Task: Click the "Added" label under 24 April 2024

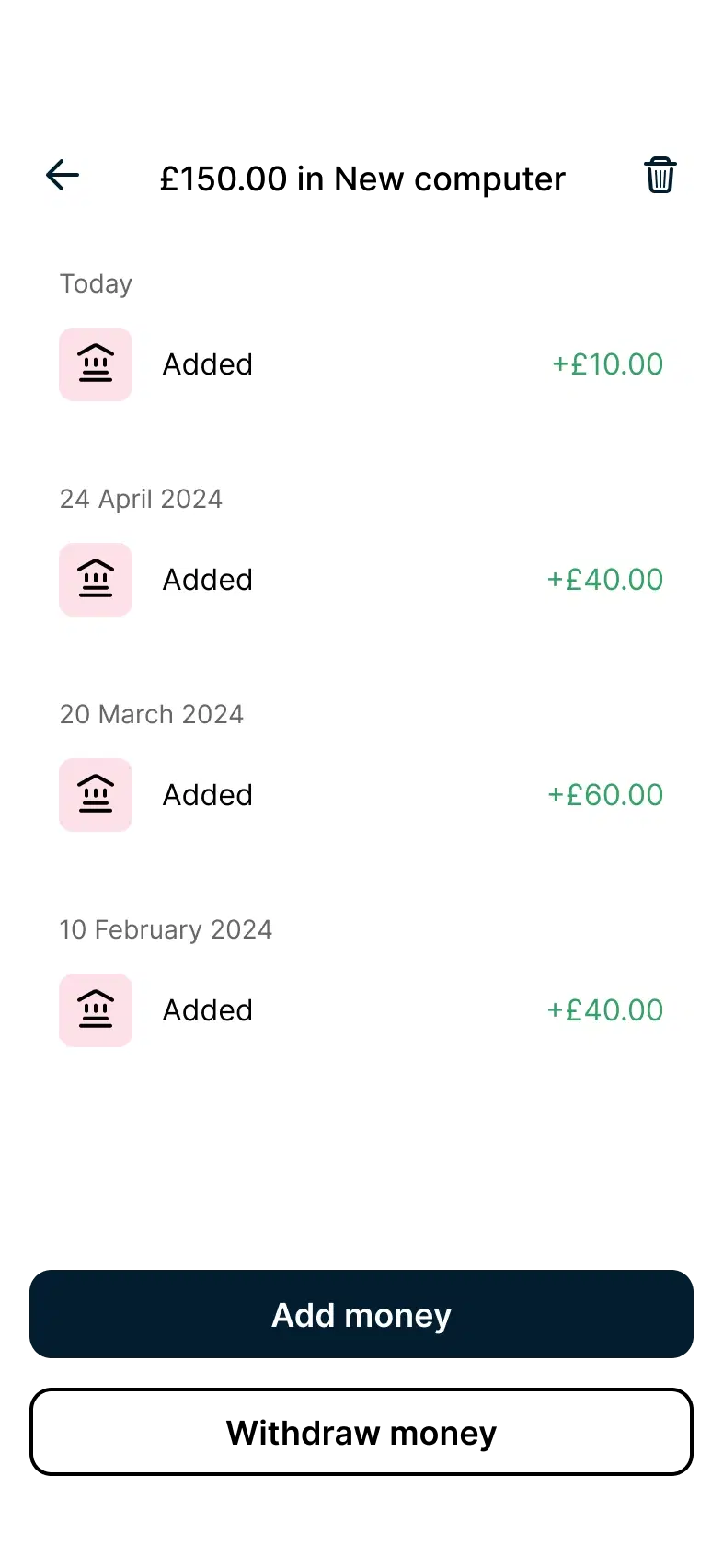Action: coord(208,580)
